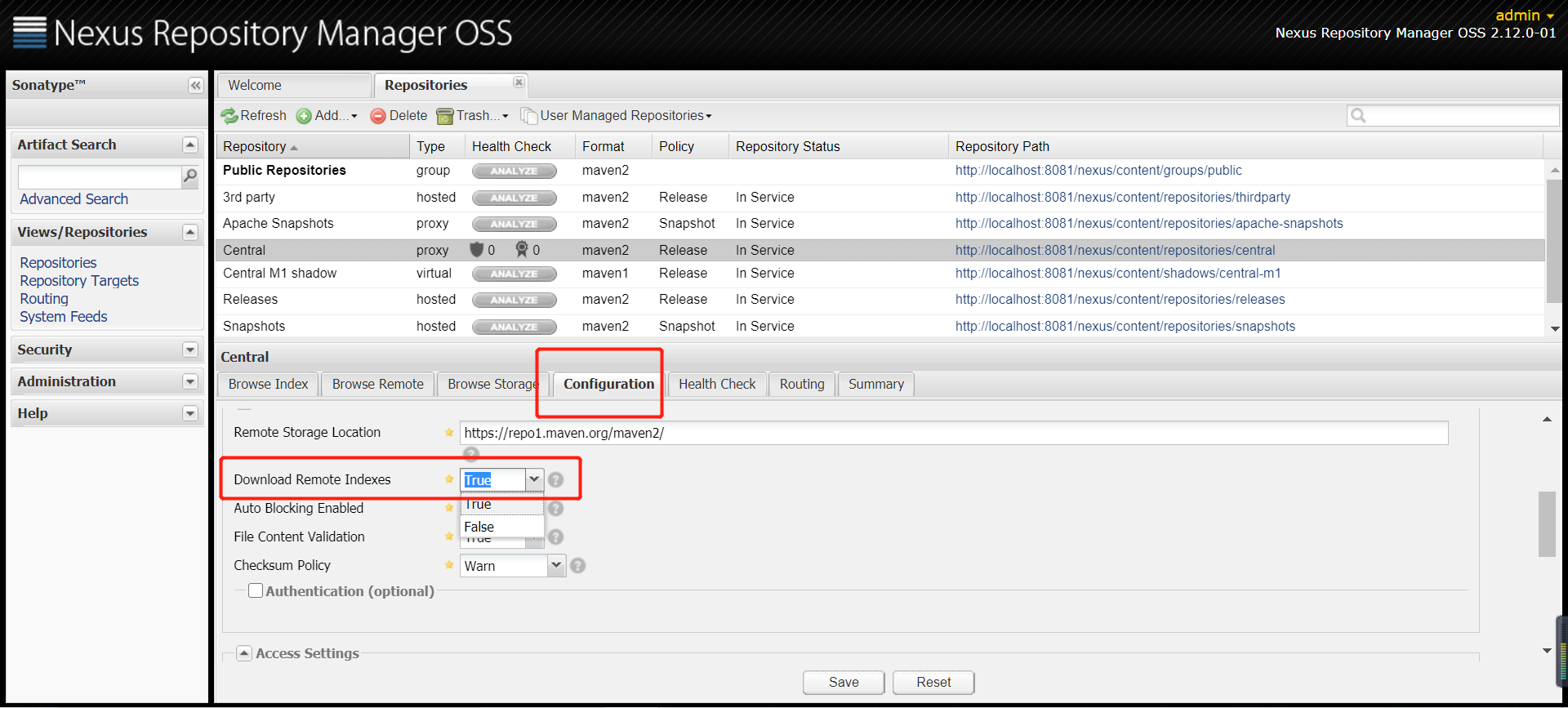Open the Checksum Policy dropdown
Screen dimensions: 1568x708
tap(556, 565)
